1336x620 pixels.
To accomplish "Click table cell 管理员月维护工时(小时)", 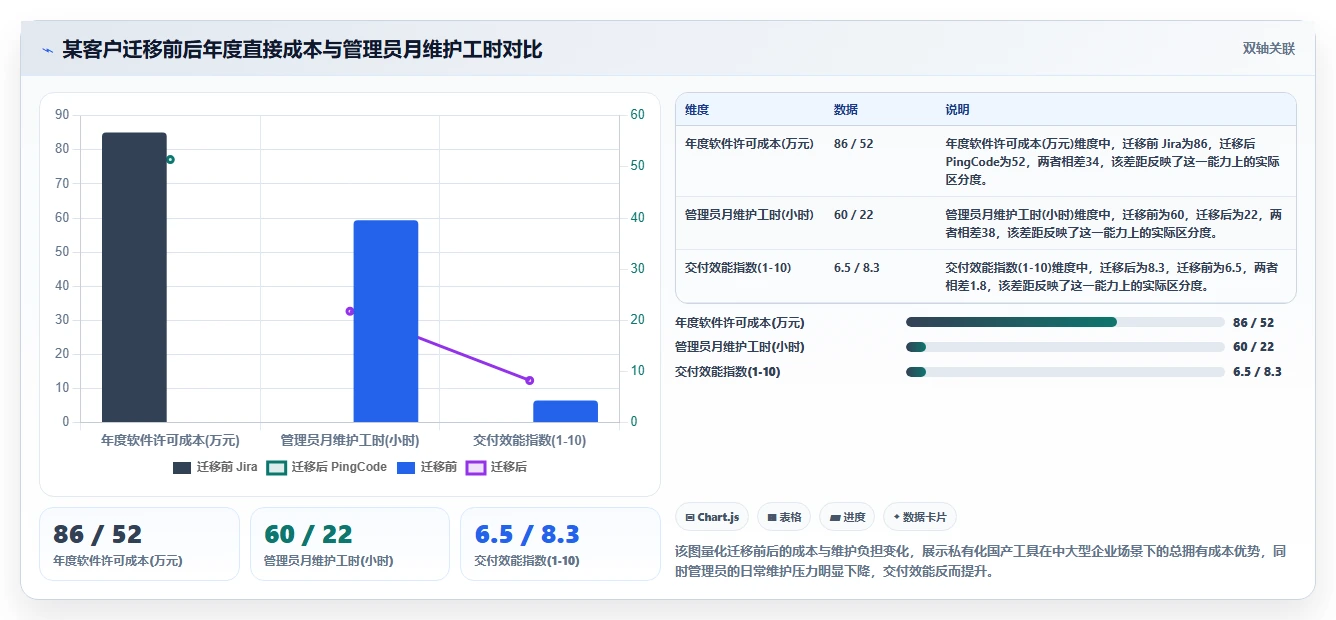I will click(749, 215).
